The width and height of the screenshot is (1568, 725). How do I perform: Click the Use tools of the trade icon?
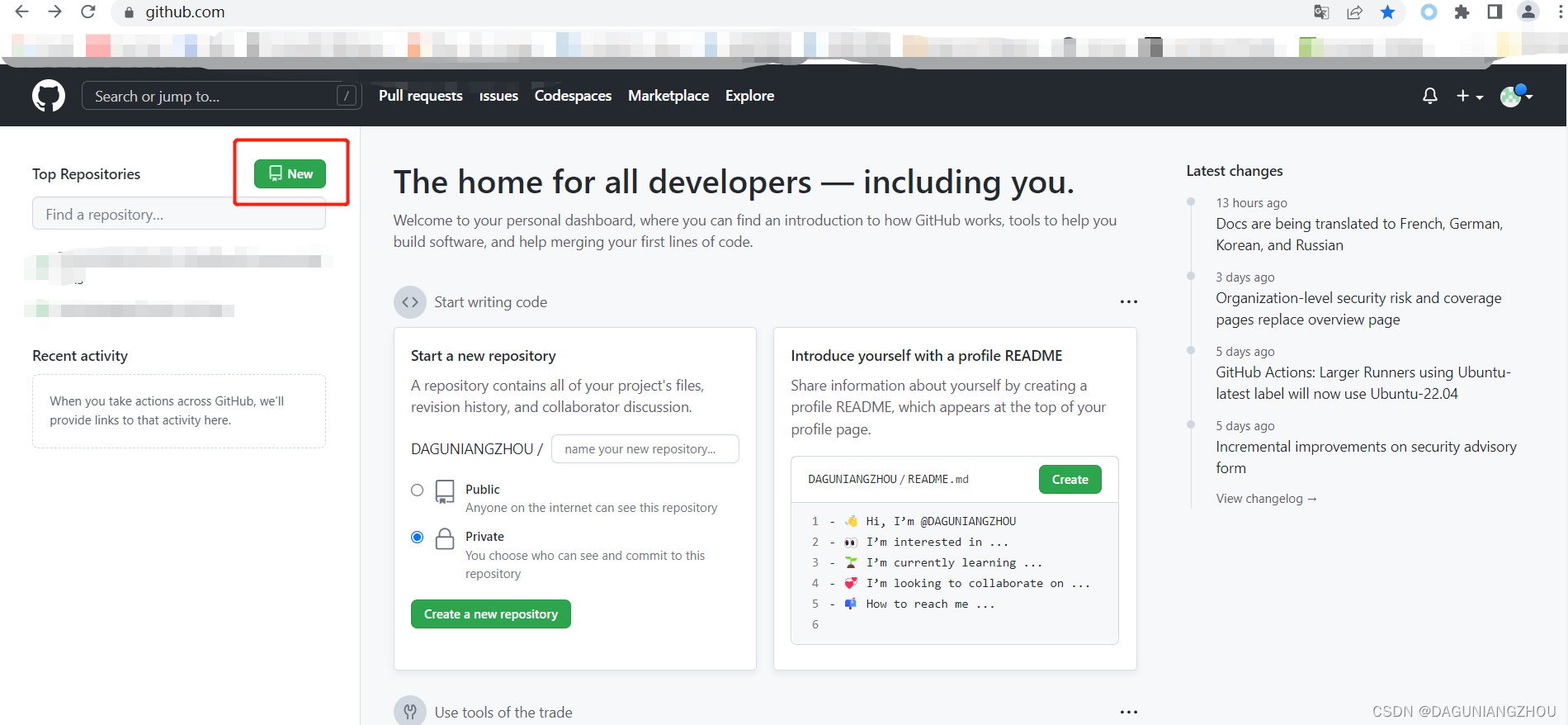pos(410,711)
